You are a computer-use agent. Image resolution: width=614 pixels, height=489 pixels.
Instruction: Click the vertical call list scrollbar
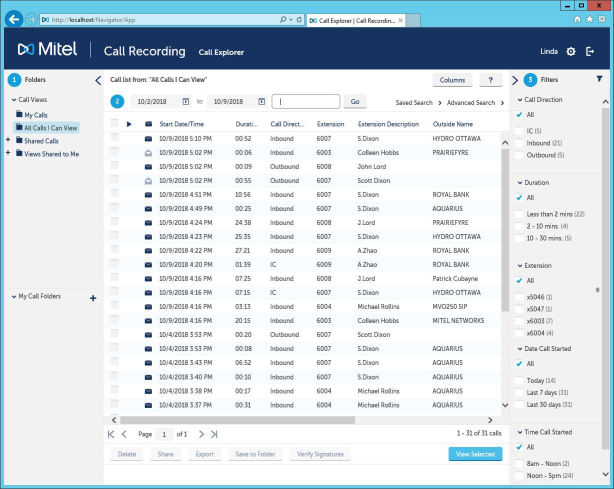[505, 231]
